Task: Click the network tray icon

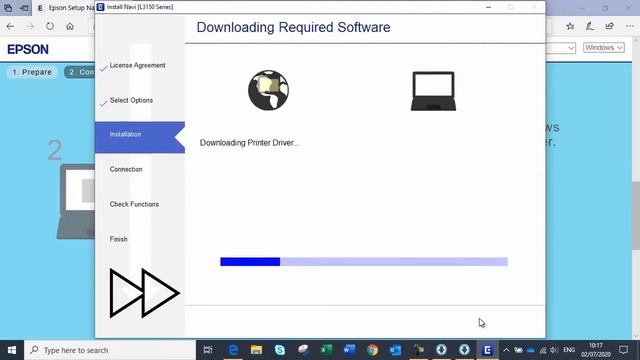Action: coord(542,350)
